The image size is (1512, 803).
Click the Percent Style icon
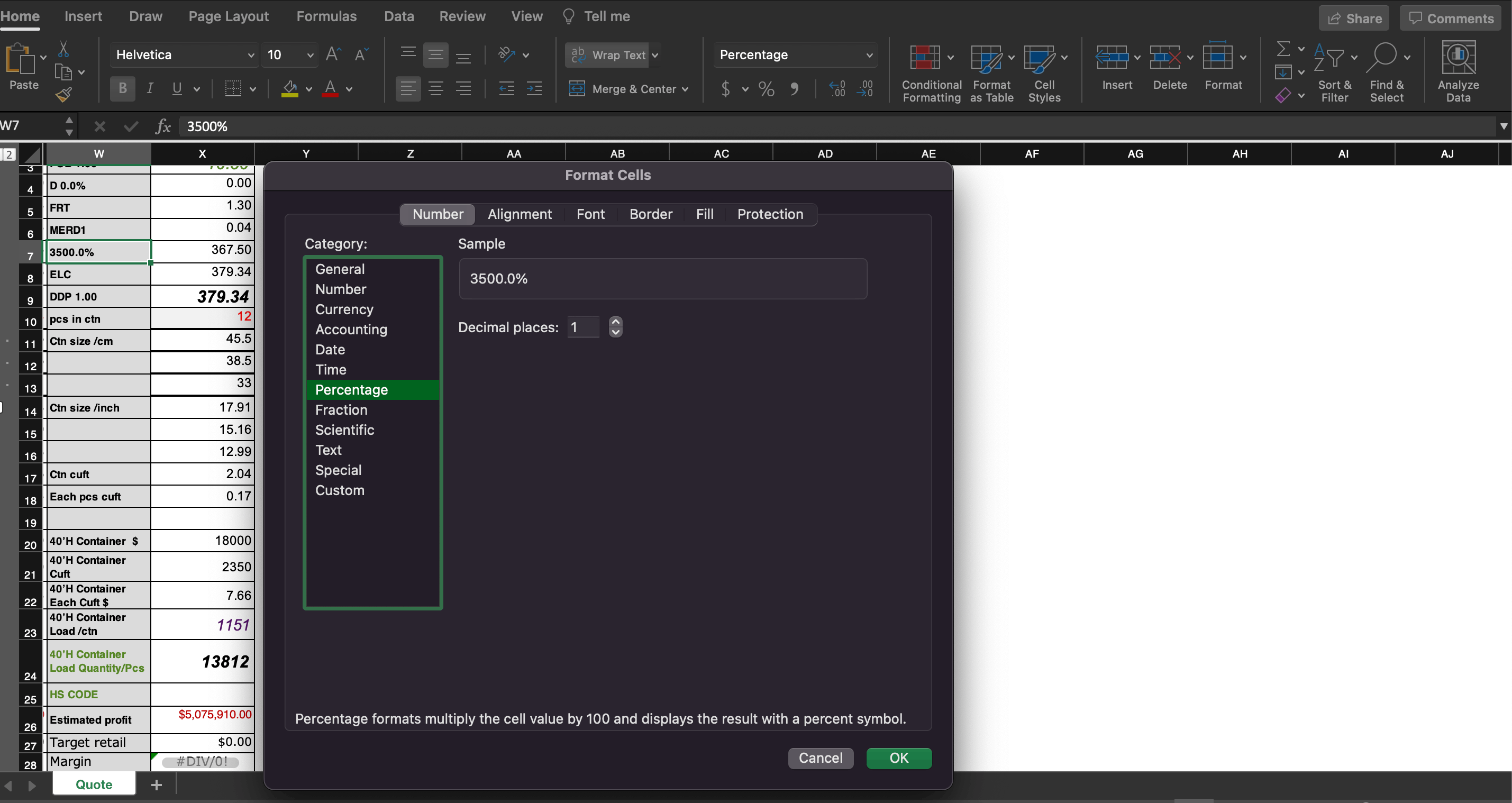pos(766,89)
